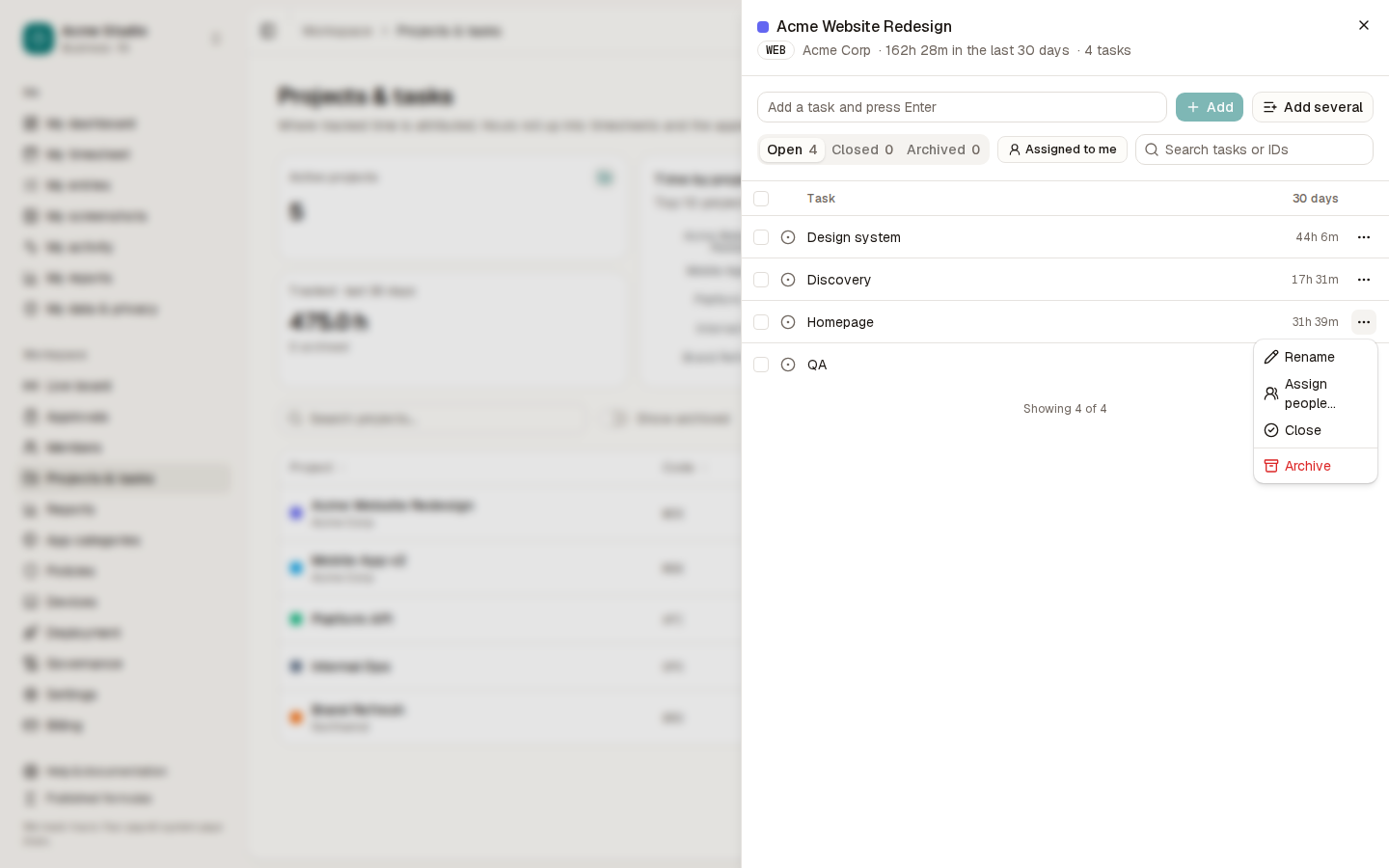Click the QA task name
The width and height of the screenshot is (1389, 868).
point(817,365)
